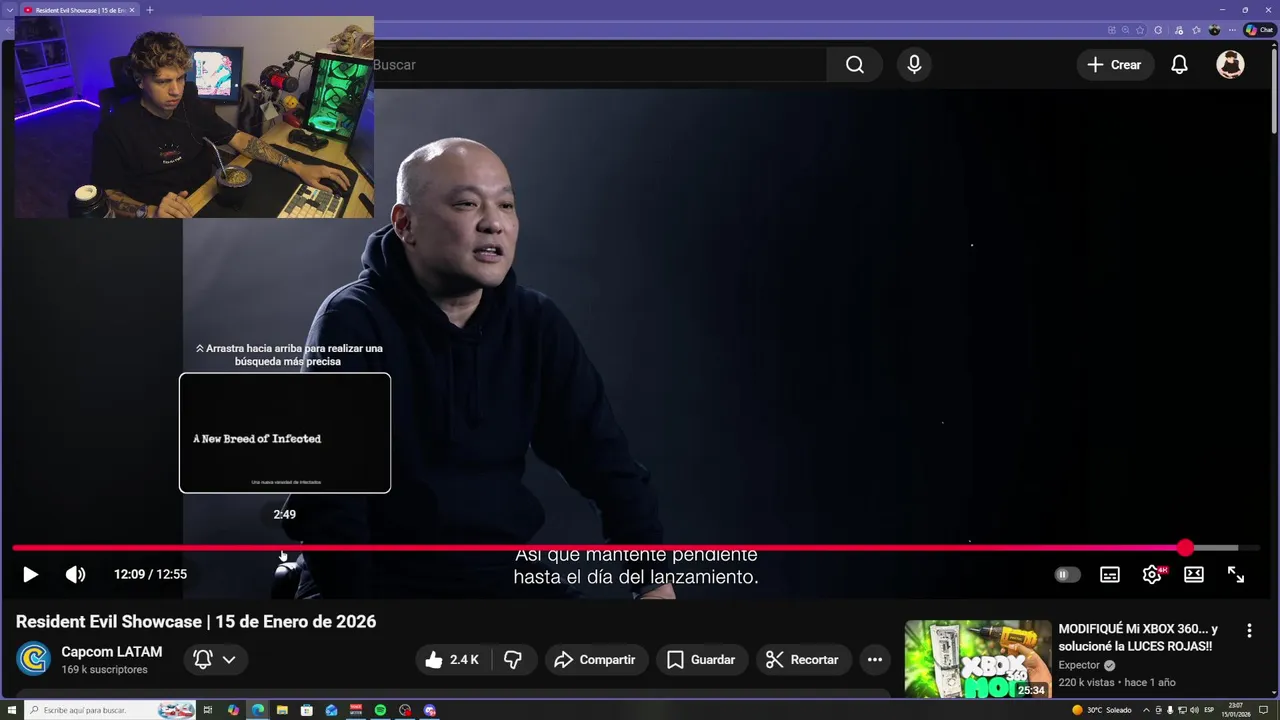1280x720 pixels.
Task: Open the browser profile avatar
Action: (1215, 30)
